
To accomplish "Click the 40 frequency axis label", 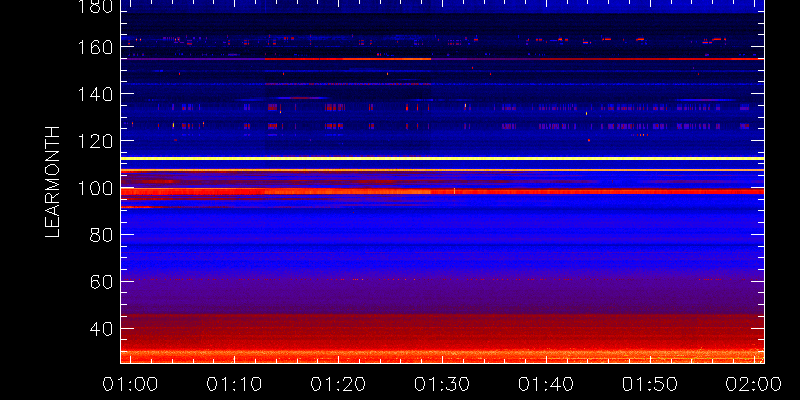I will 101,329.
